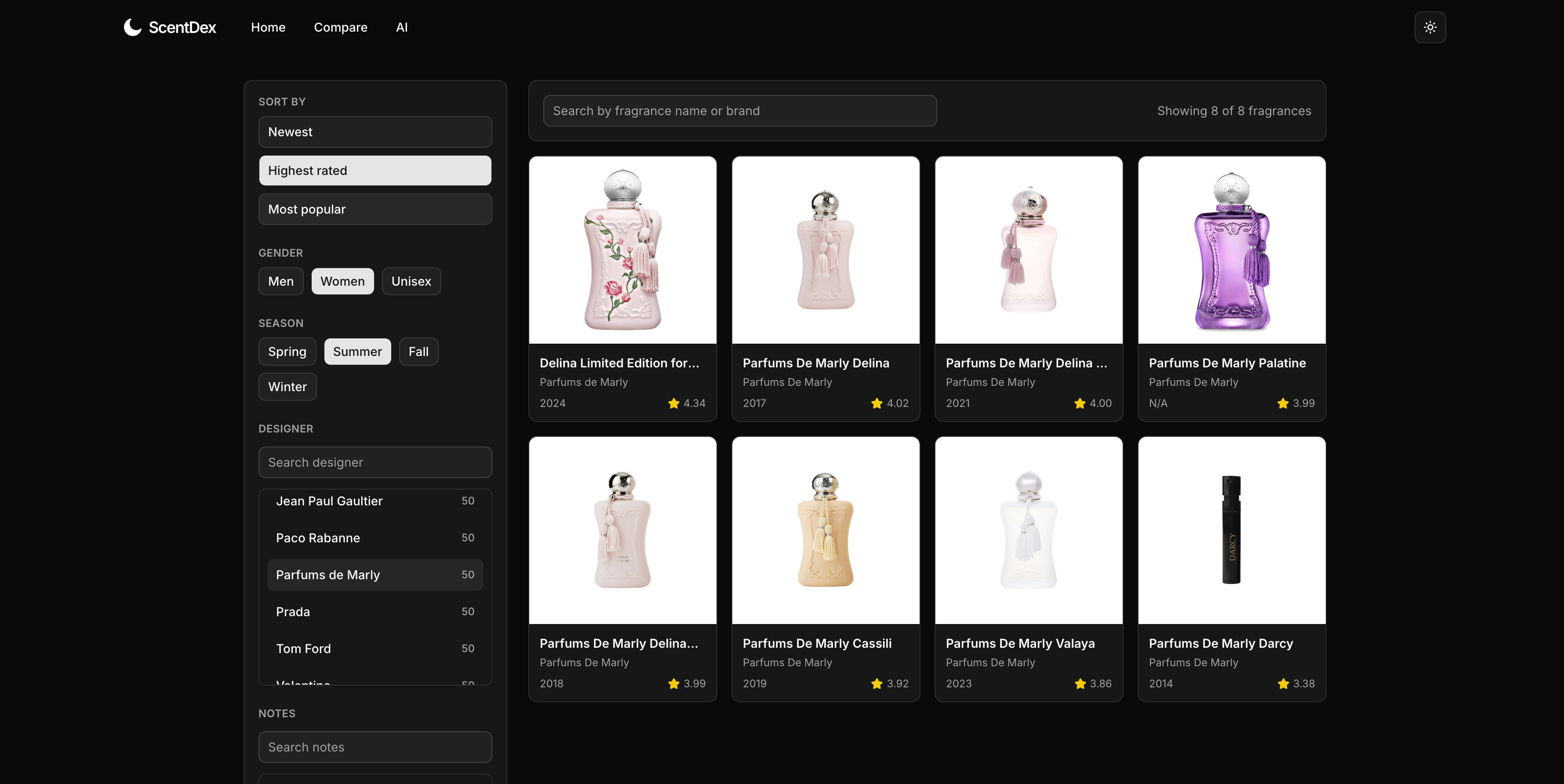The height and width of the screenshot is (784, 1564).
Task: Click the ScentDex moon logo
Action: [x=132, y=27]
